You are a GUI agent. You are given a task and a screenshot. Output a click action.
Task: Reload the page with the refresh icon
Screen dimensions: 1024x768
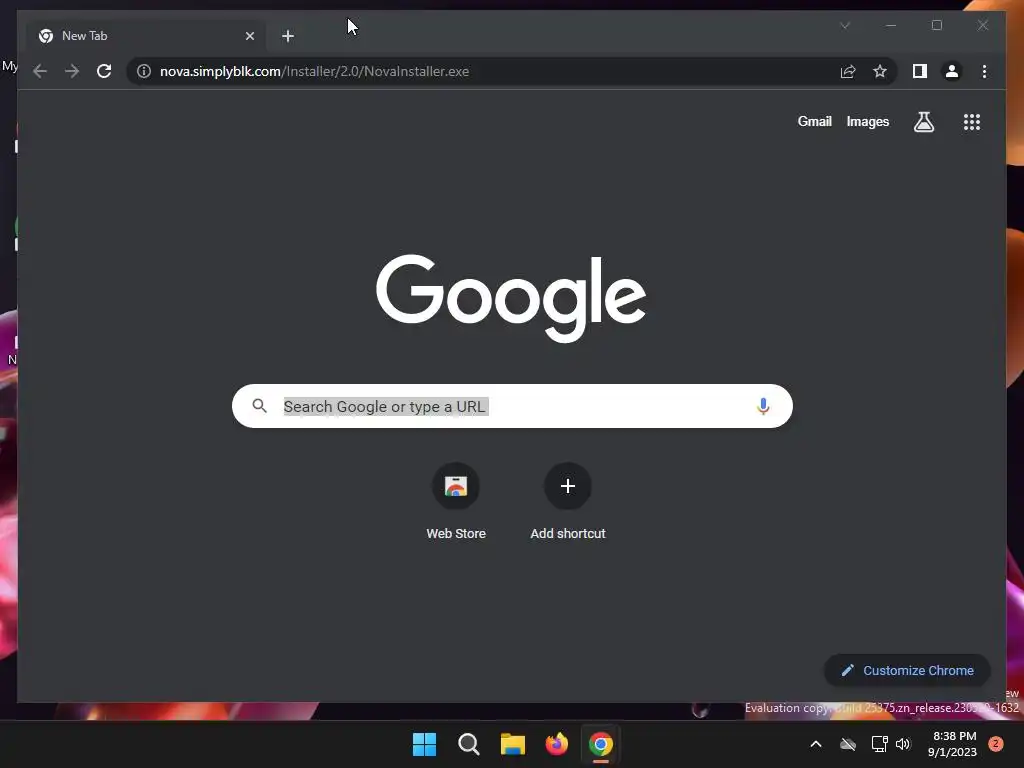tap(104, 71)
